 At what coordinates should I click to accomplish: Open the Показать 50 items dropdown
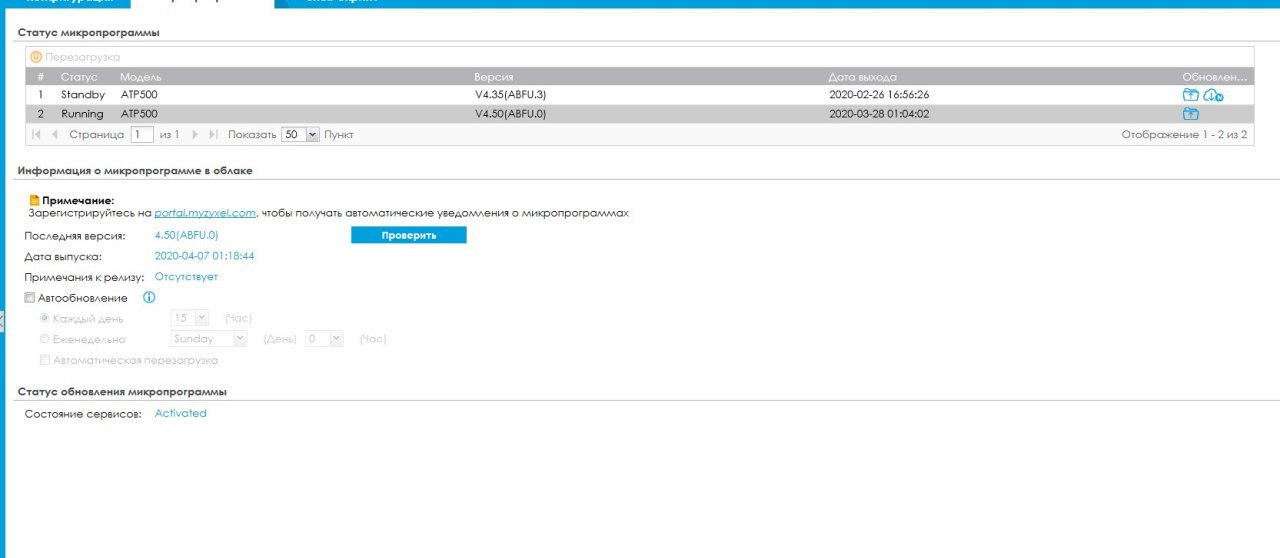coord(300,134)
